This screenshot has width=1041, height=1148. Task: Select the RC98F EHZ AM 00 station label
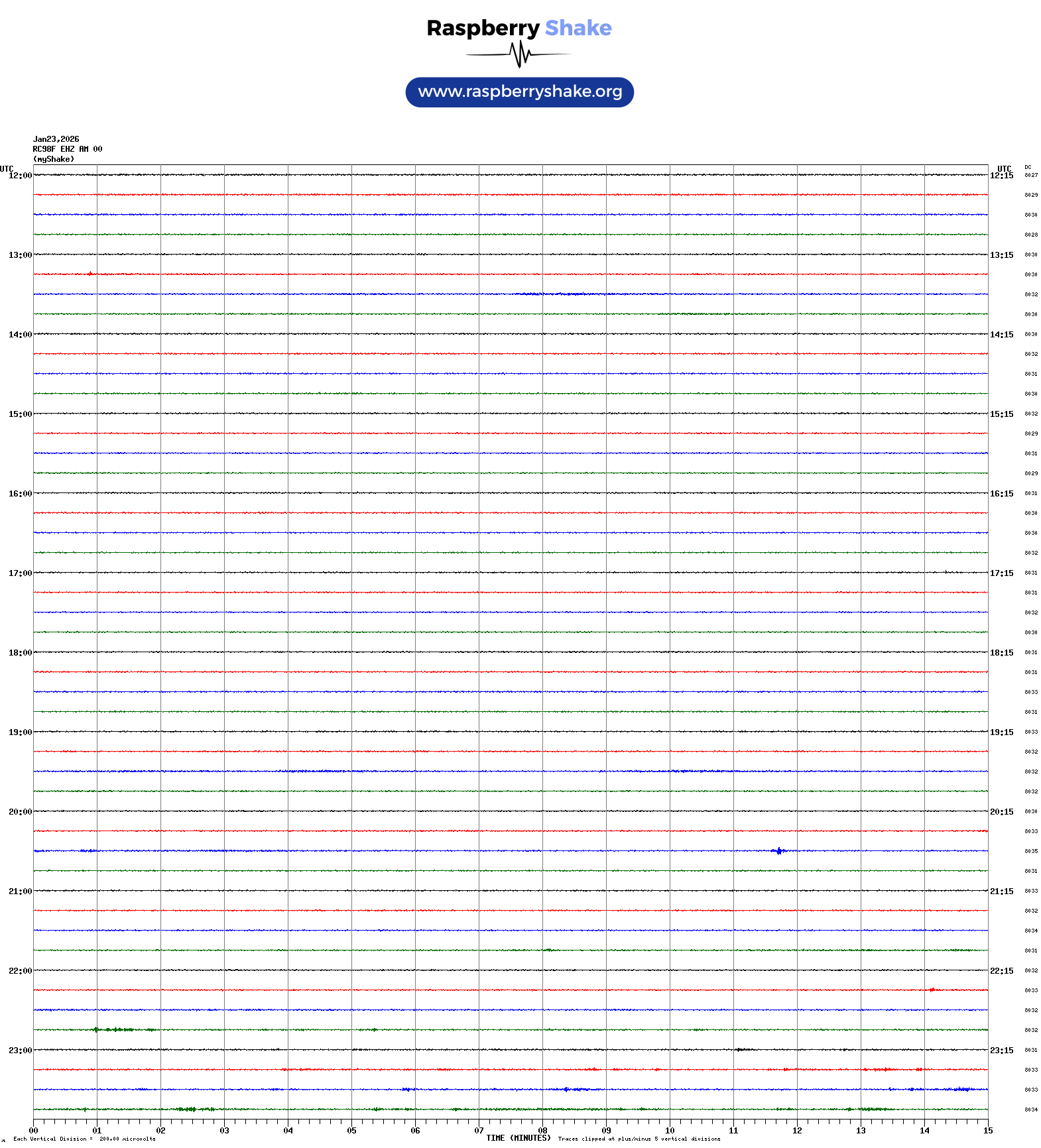pyautogui.click(x=68, y=149)
